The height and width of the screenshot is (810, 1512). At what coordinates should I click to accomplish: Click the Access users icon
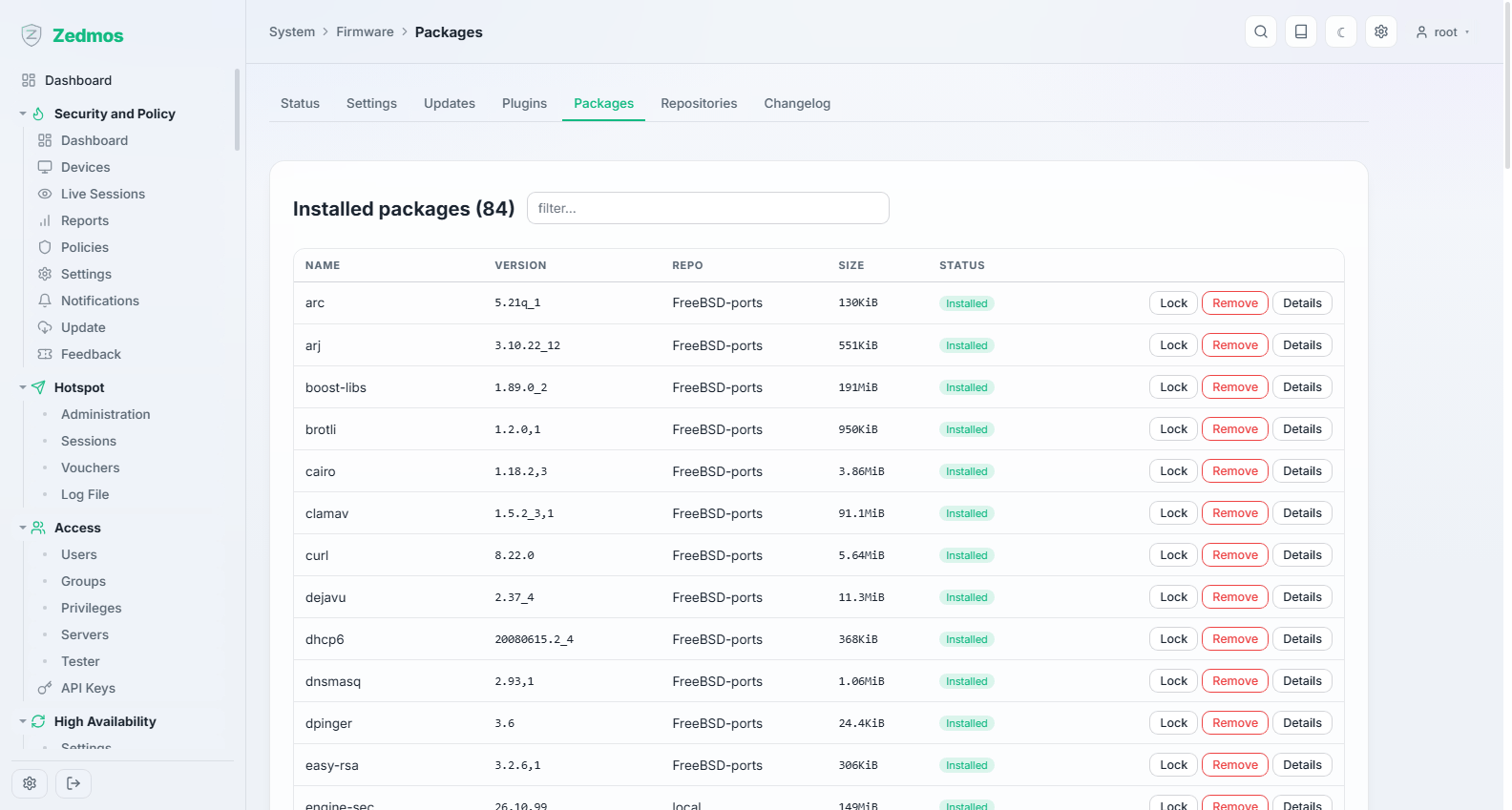(x=38, y=528)
